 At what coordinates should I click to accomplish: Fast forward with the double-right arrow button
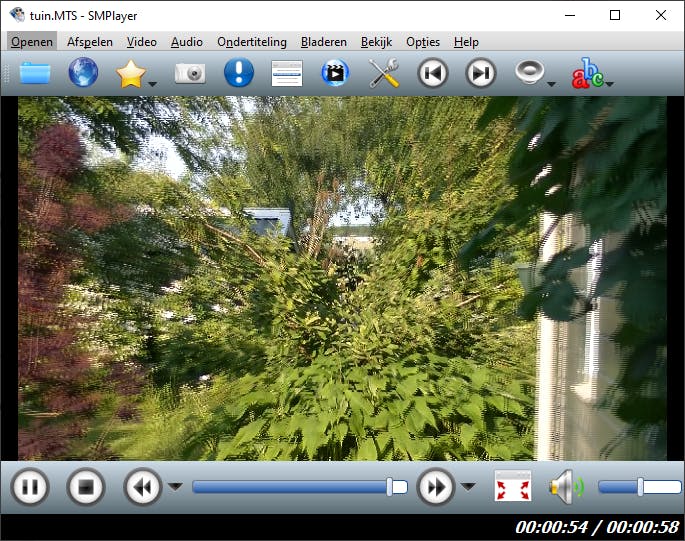pyautogui.click(x=436, y=487)
